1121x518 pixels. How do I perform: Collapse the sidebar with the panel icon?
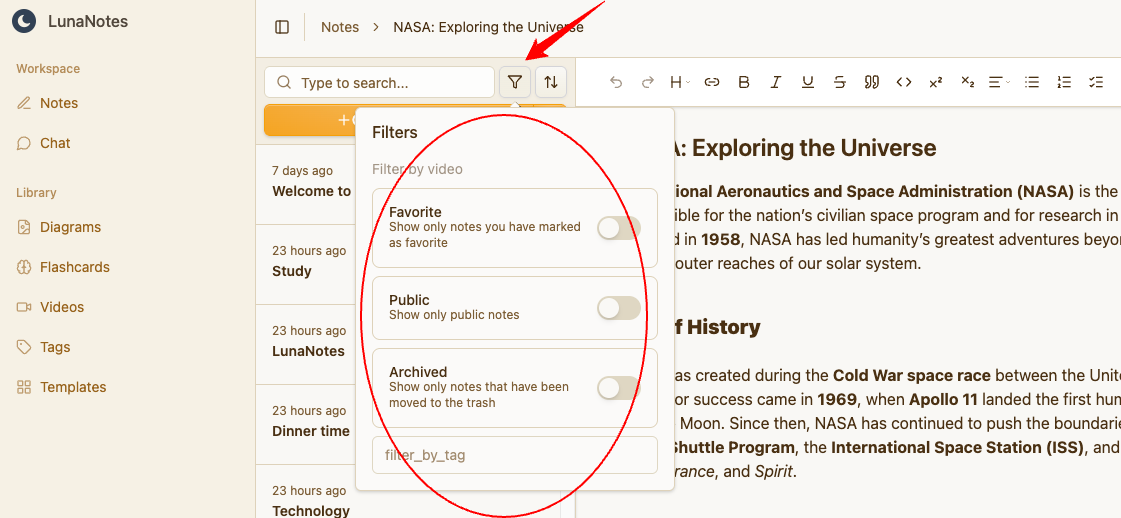click(x=282, y=27)
